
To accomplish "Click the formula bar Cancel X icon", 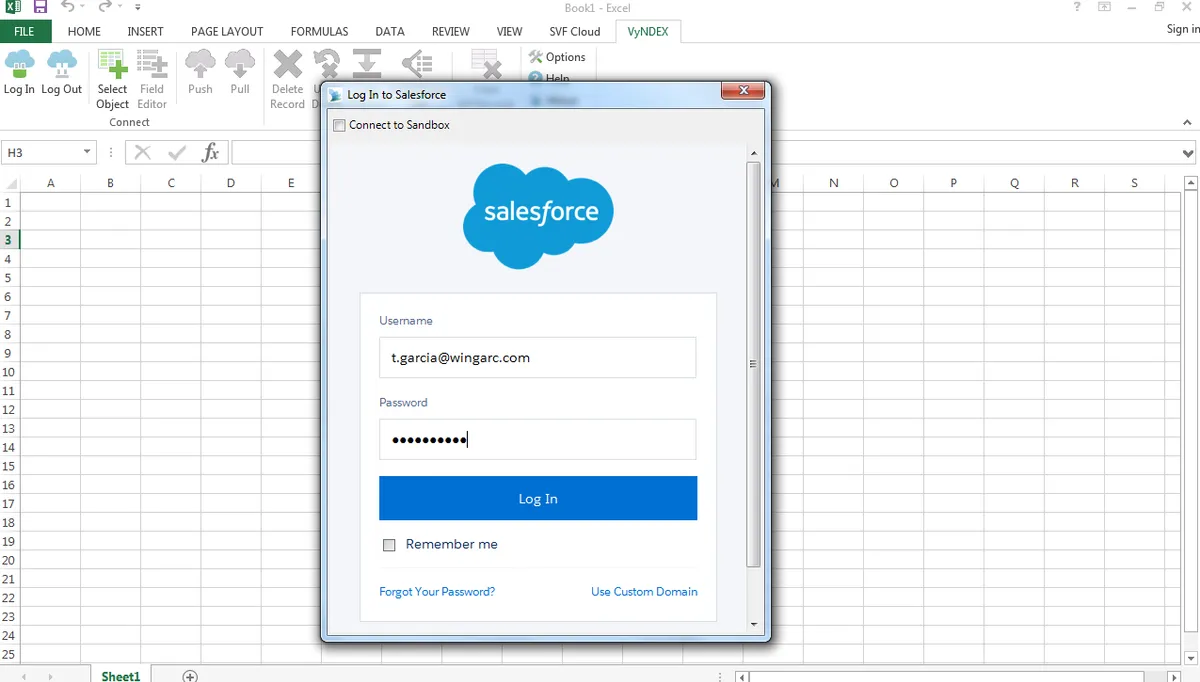I will [x=143, y=152].
